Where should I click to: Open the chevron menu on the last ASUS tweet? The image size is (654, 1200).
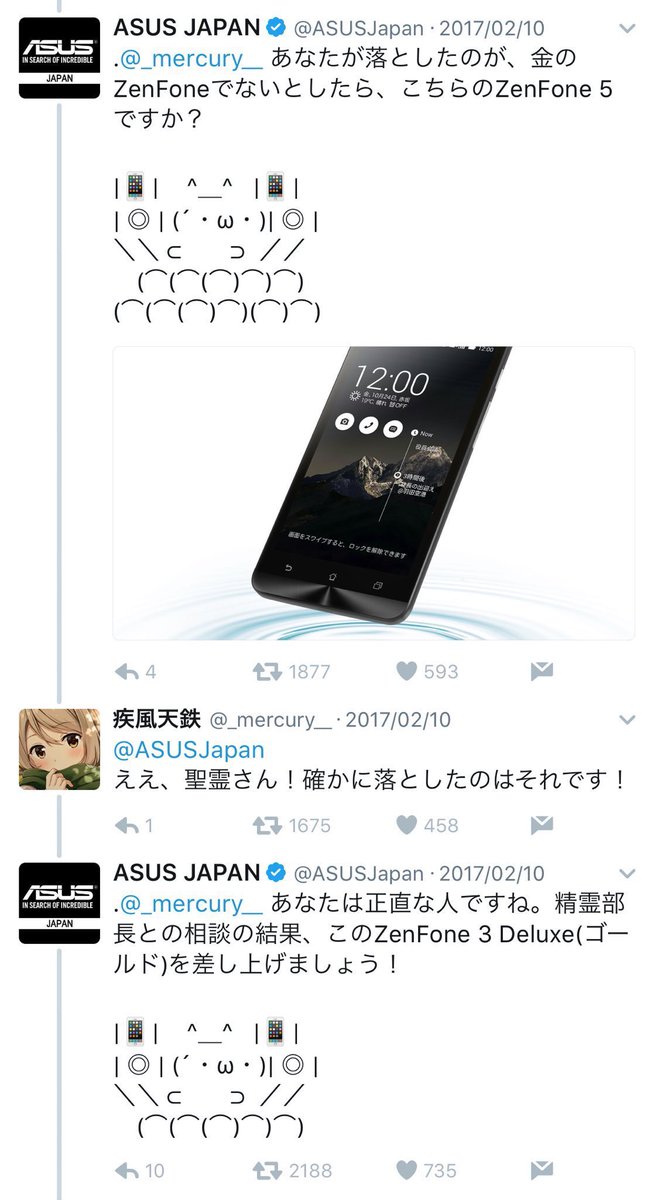pos(627,873)
